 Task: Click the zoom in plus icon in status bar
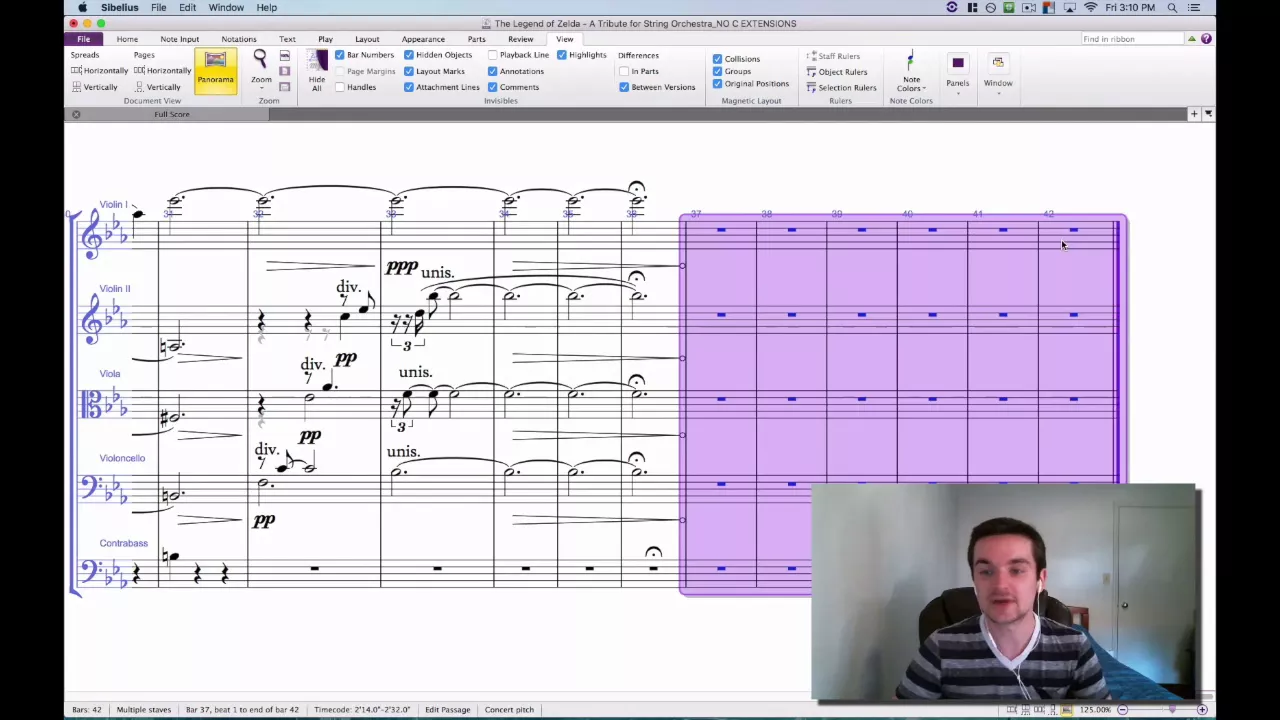[x=1202, y=710]
